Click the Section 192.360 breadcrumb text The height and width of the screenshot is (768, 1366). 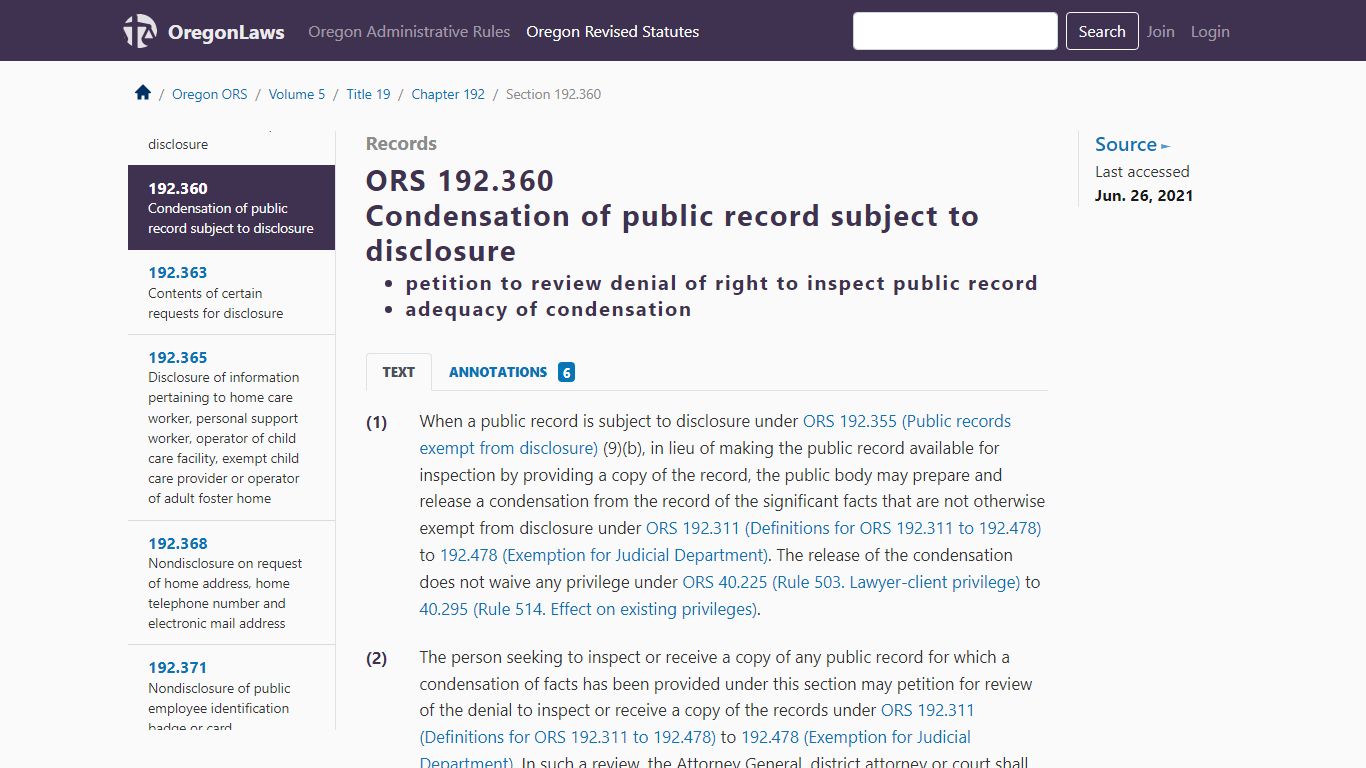point(553,94)
